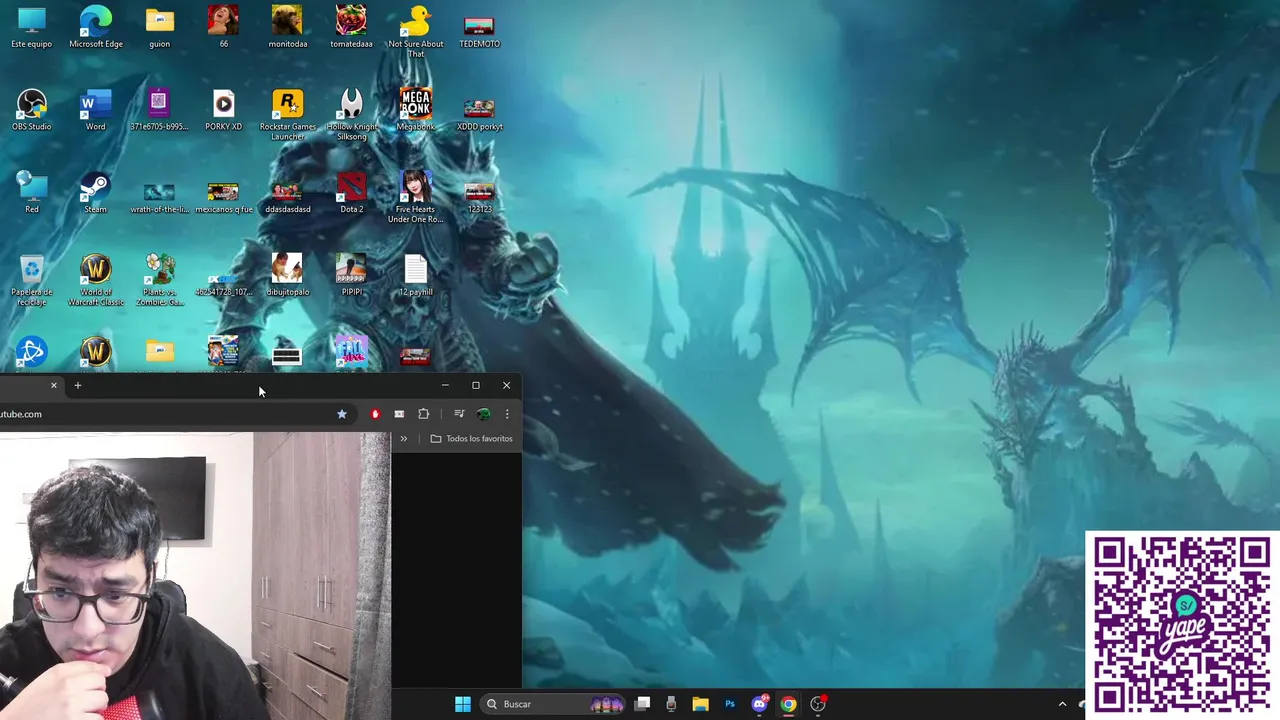1280x720 pixels.
Task: Open the Red network icon
Action: [32, 193]
